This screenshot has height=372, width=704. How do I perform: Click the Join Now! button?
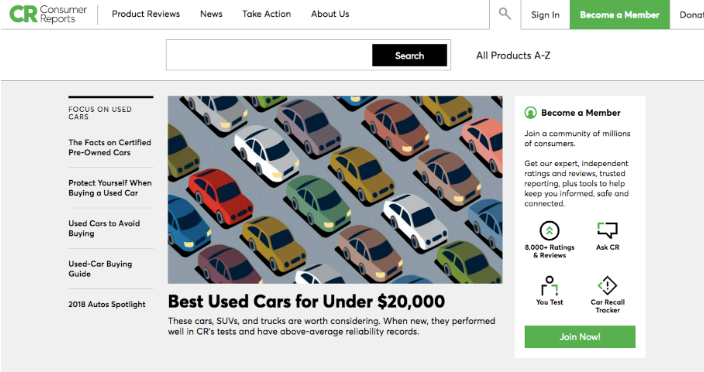(580, 337)
